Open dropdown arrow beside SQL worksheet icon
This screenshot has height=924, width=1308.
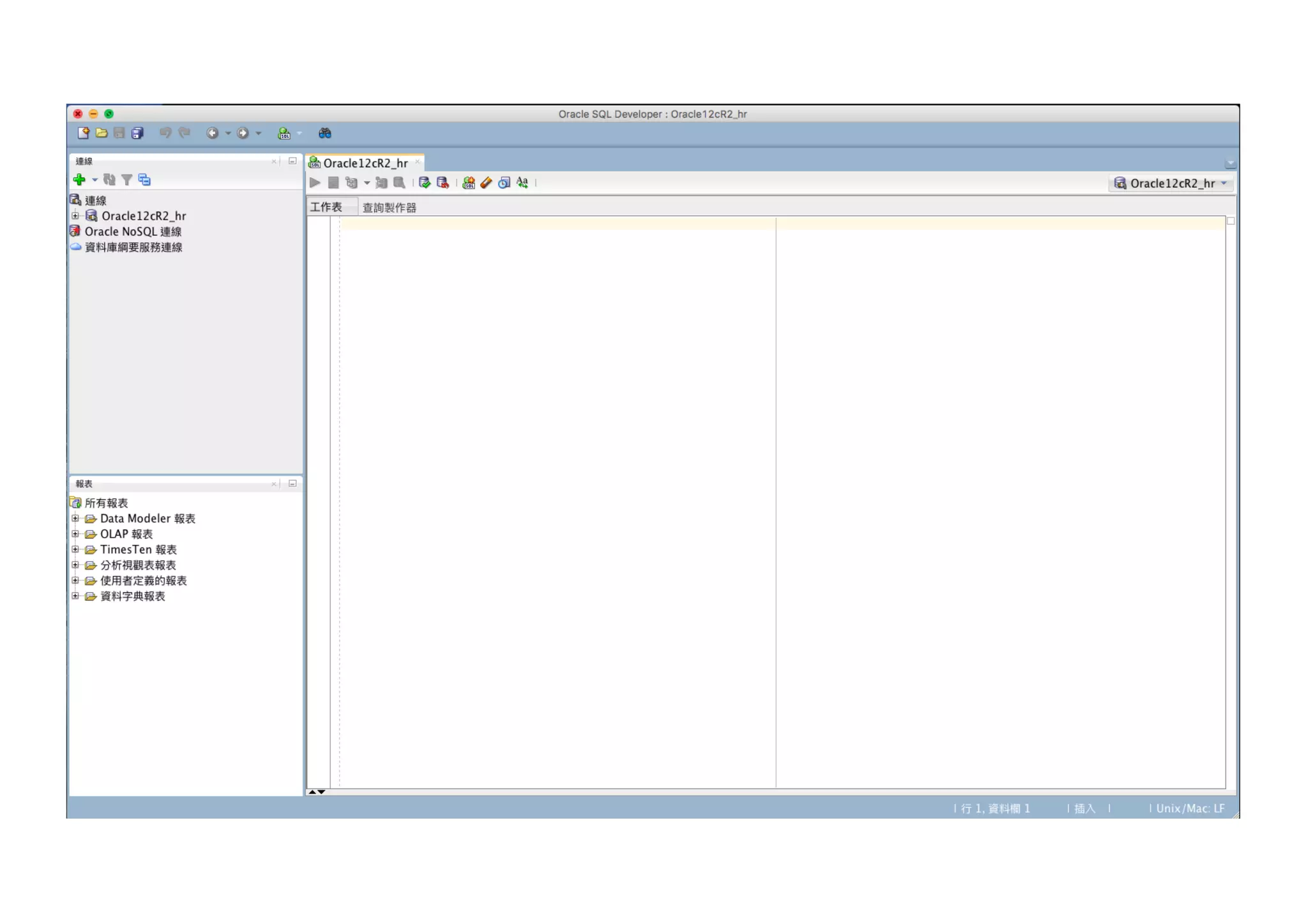299,133
